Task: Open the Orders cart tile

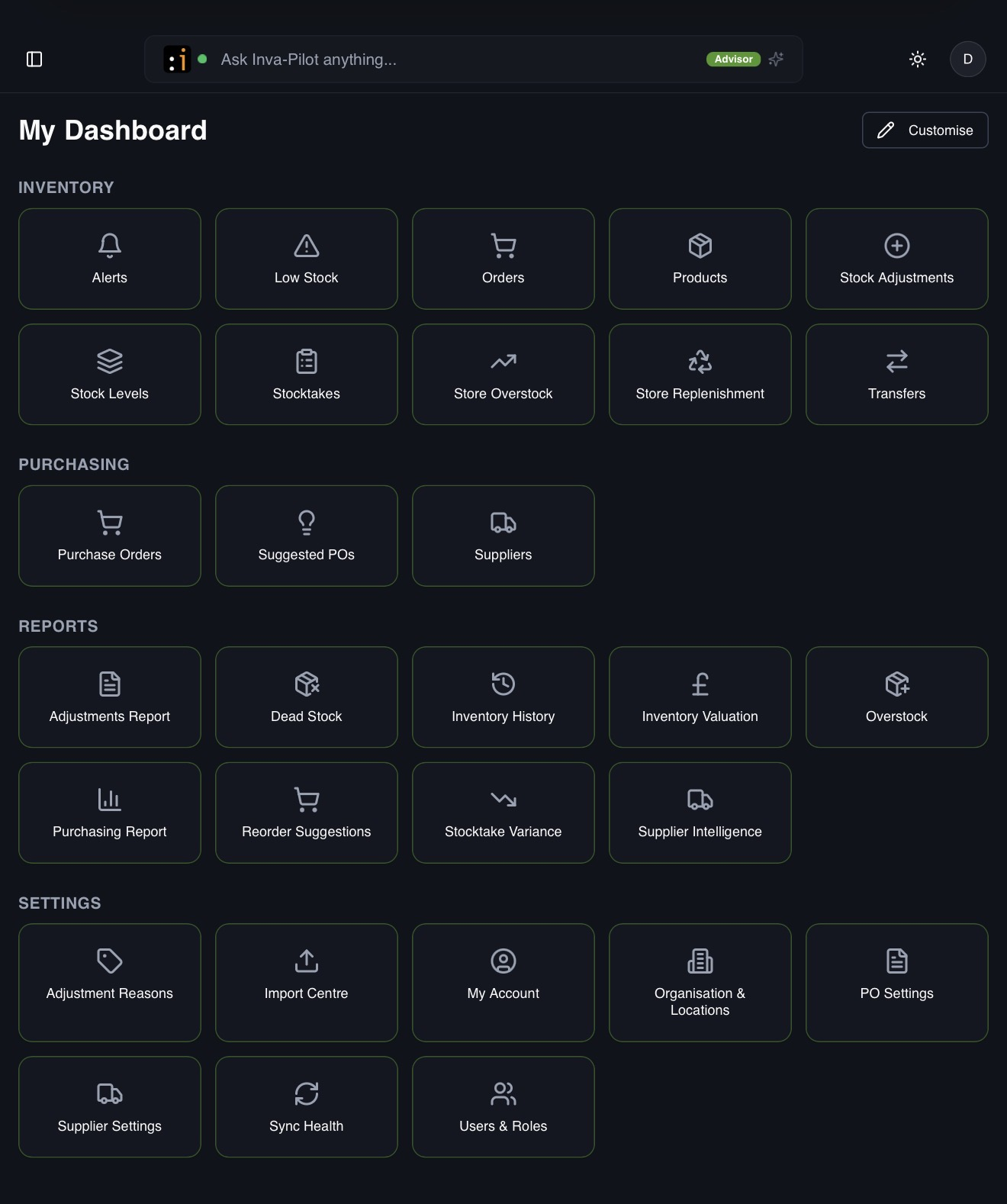Action: (504, 259)
